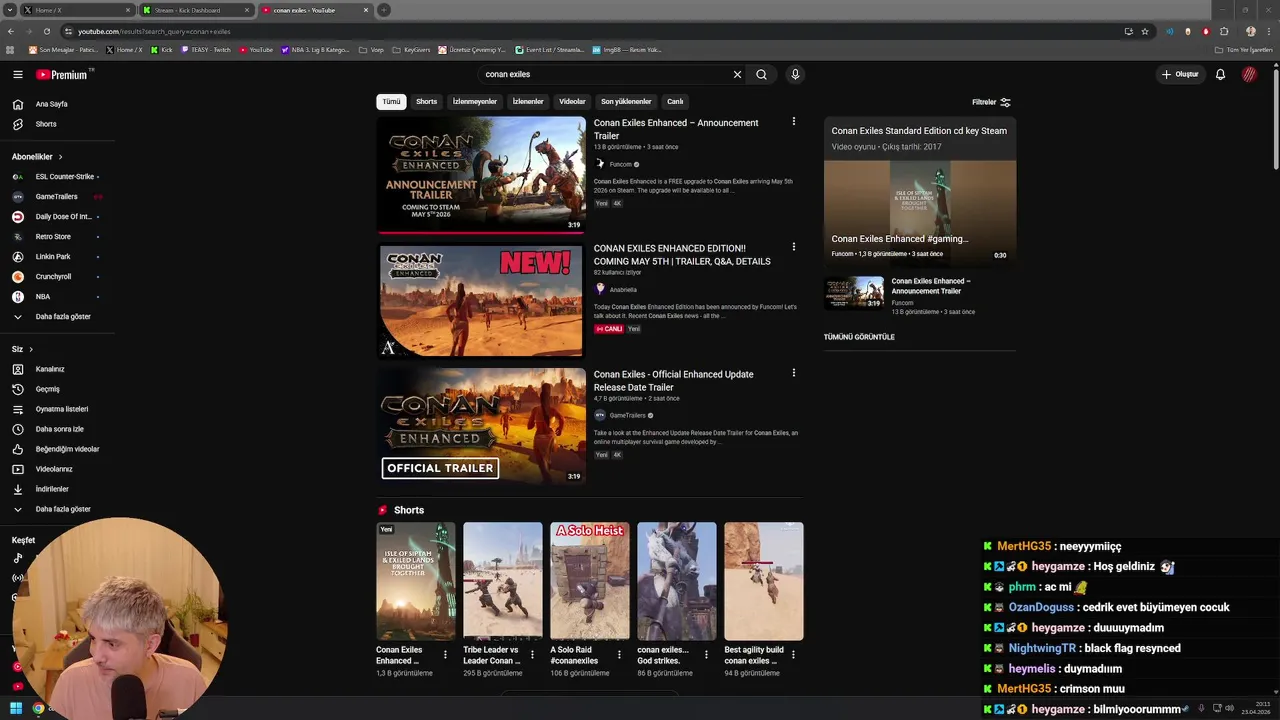Open İndirilenler downloads
The width and height of the screenshot is (1280, 720).
click(x=52, y=489)
